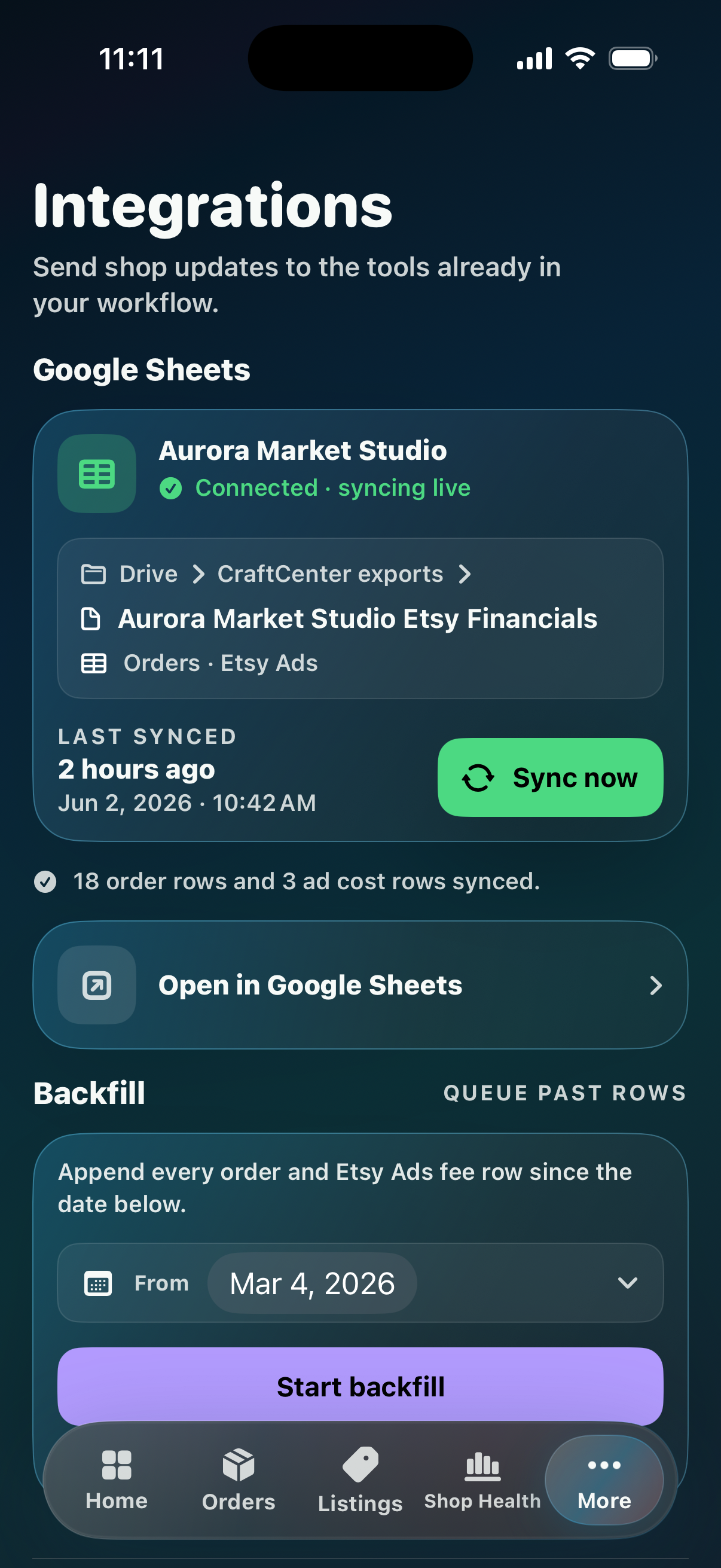Tap the refresh arrows icon in Sync now
This screenshot has width=721, height=1568.
(478, 778)
